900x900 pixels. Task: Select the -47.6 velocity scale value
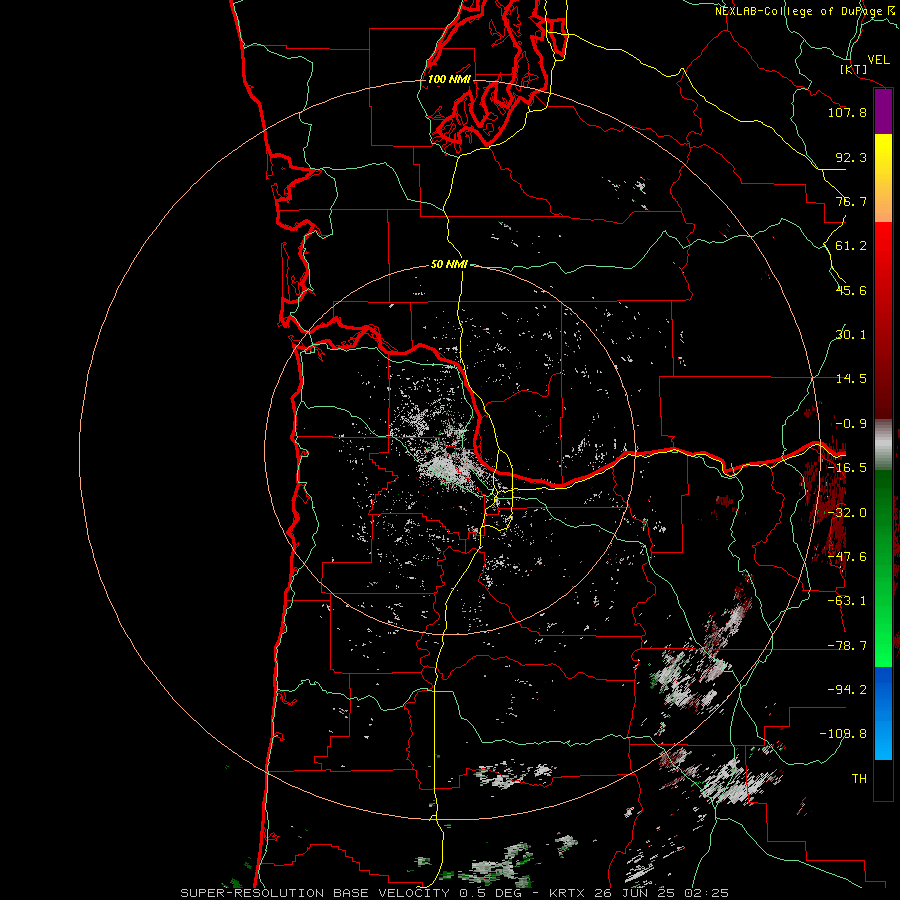(847, 557)
